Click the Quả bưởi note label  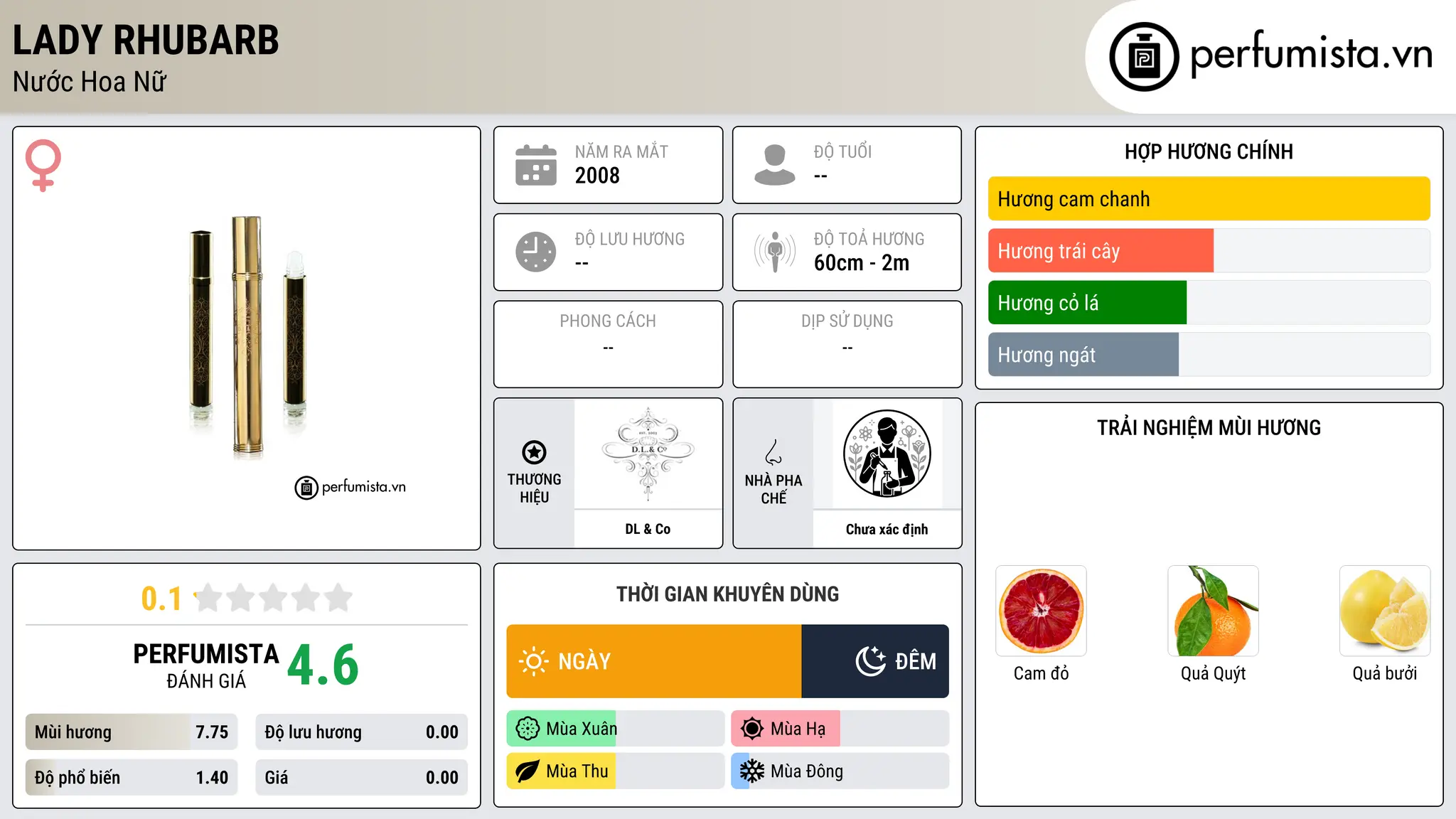1385,673
